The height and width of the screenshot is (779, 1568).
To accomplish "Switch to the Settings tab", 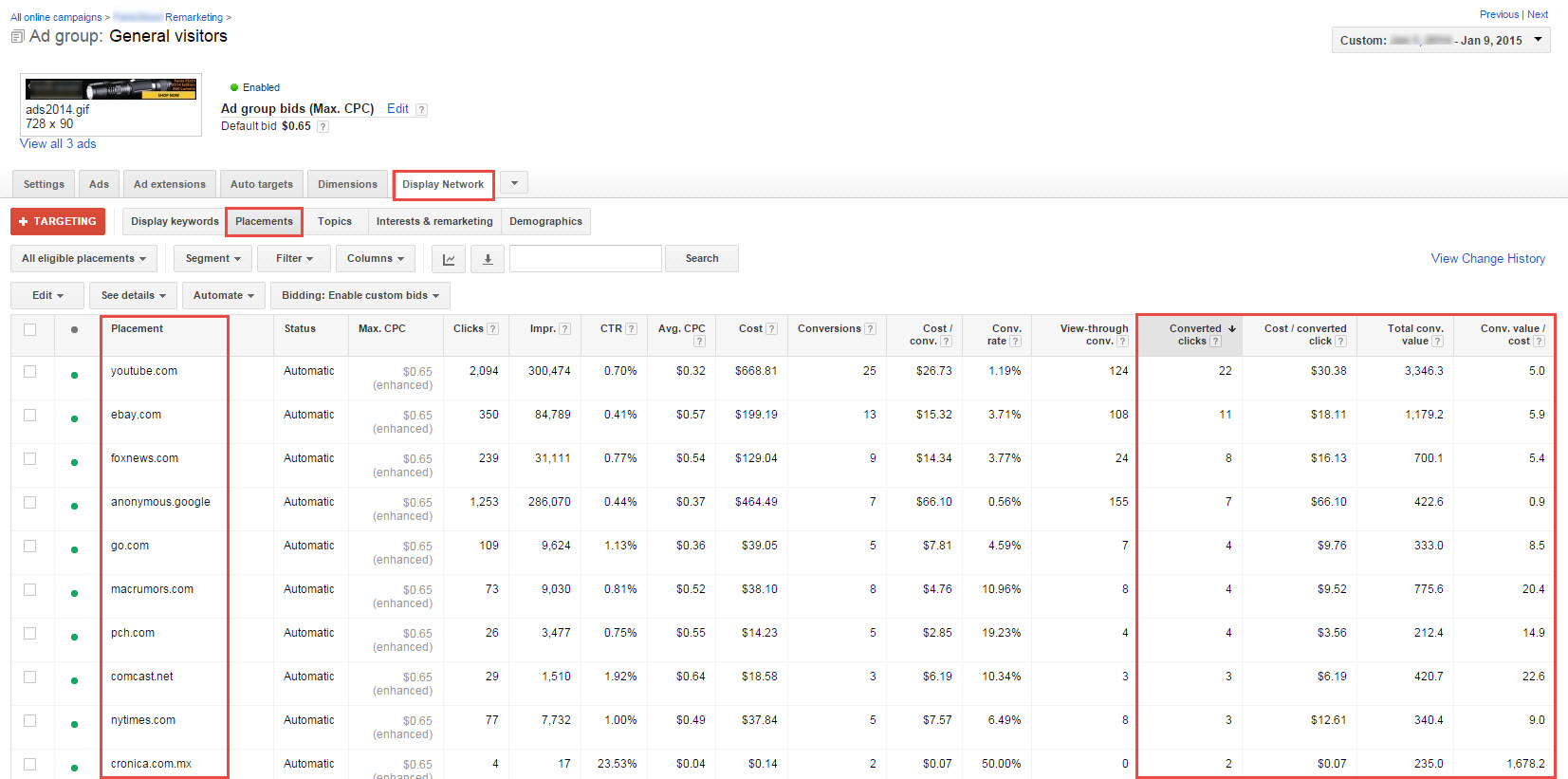I will pyautogui.click(x=44, y=185).
